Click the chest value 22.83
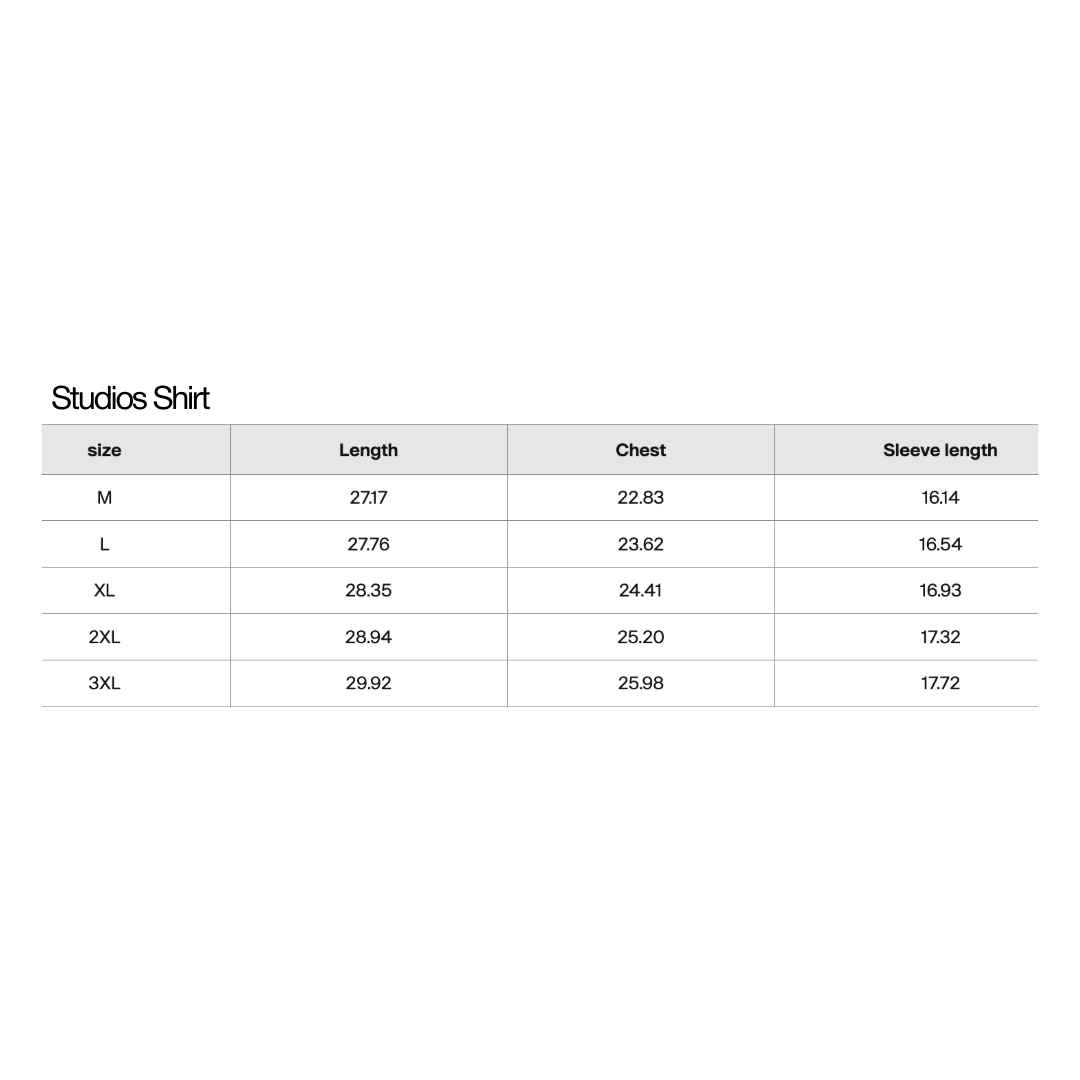Viewport: 1080px width, 1080px height. coord(641,497)
